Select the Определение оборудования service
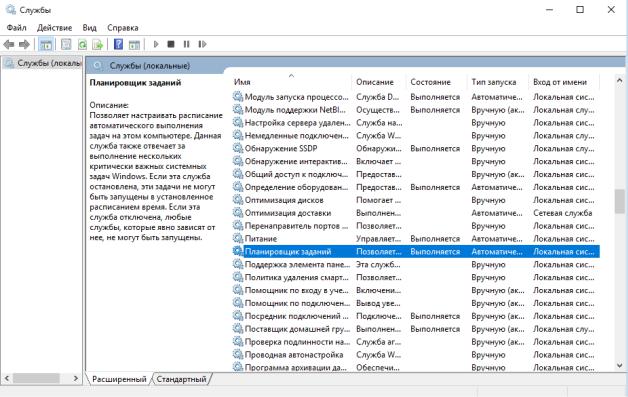Screen dimensions: 628x397 click(x=415, y=187)
